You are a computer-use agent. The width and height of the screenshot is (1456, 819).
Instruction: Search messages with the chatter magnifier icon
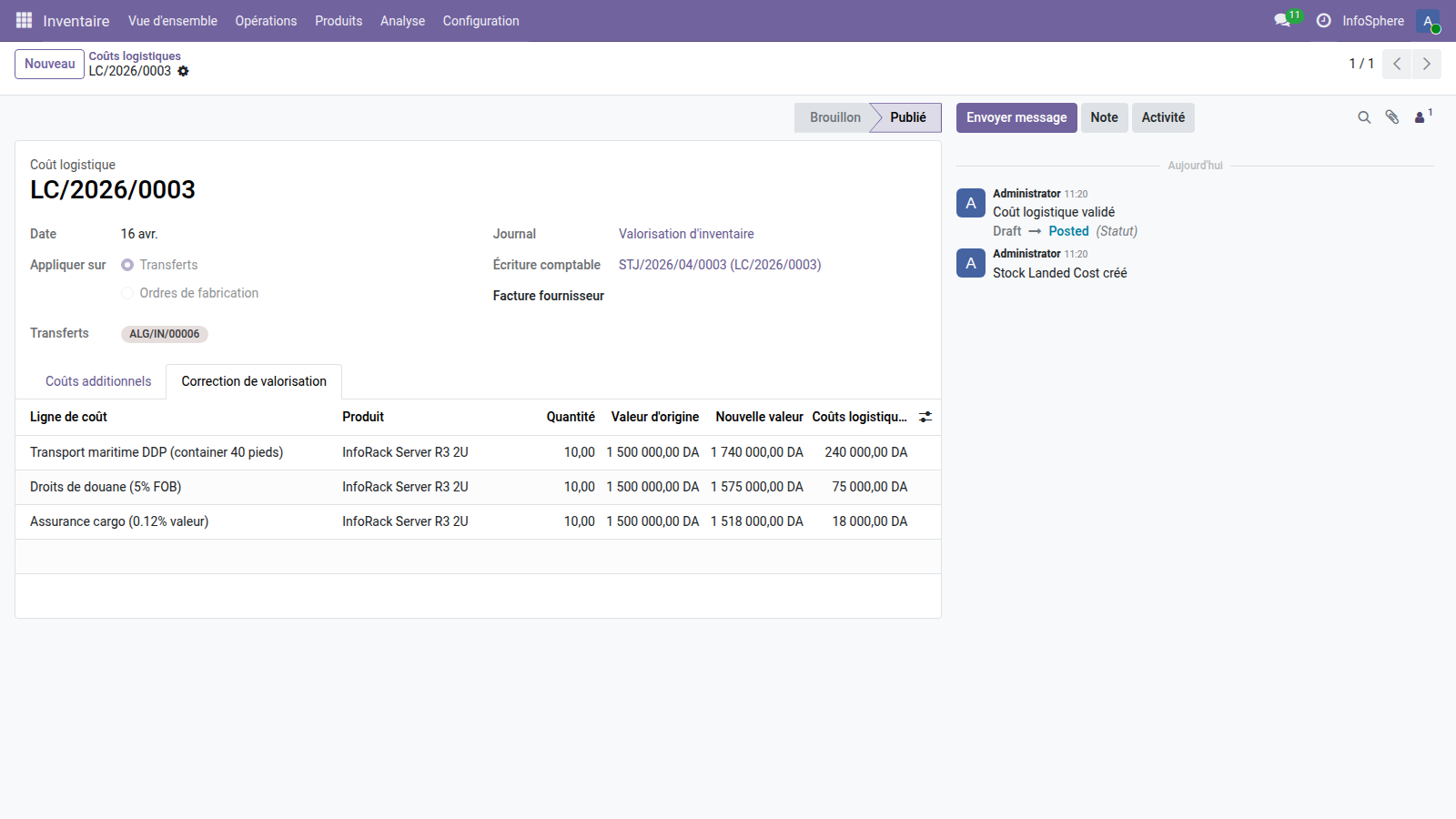pyautogui.click(x=1364, y=117)
